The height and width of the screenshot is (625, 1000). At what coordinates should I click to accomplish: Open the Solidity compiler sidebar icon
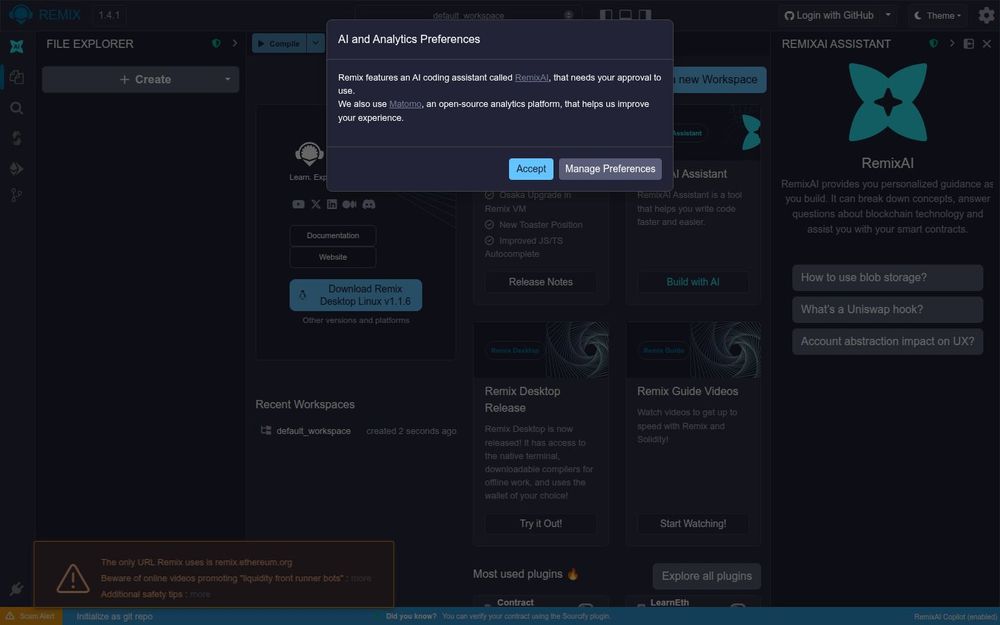click(x=17, y=138)
